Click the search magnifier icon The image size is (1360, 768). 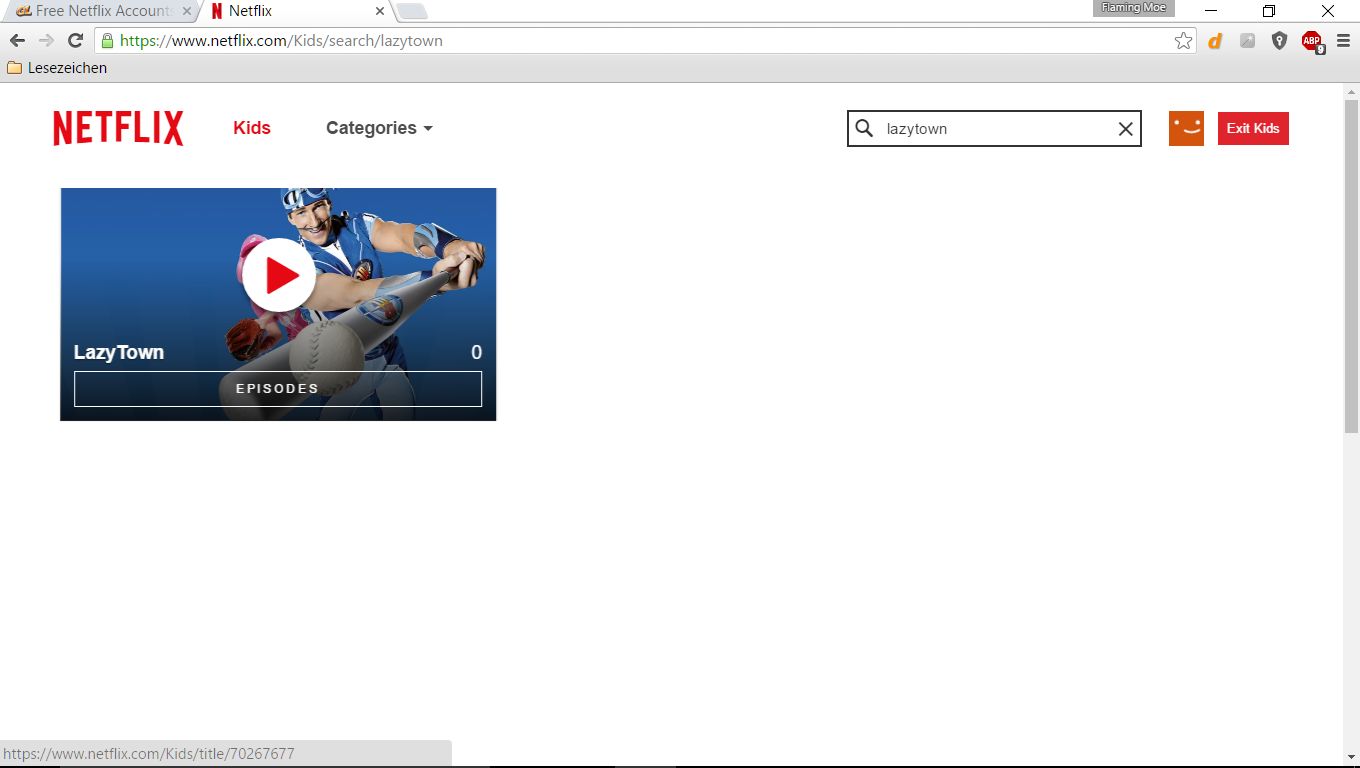tap(865, 128)
